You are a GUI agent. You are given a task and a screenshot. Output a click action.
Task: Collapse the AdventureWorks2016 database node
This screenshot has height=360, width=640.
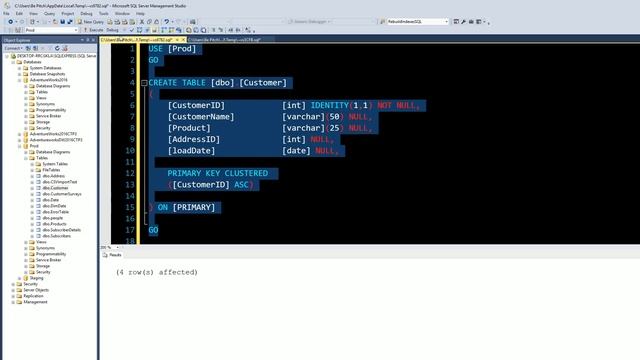[x=19, y=80]
